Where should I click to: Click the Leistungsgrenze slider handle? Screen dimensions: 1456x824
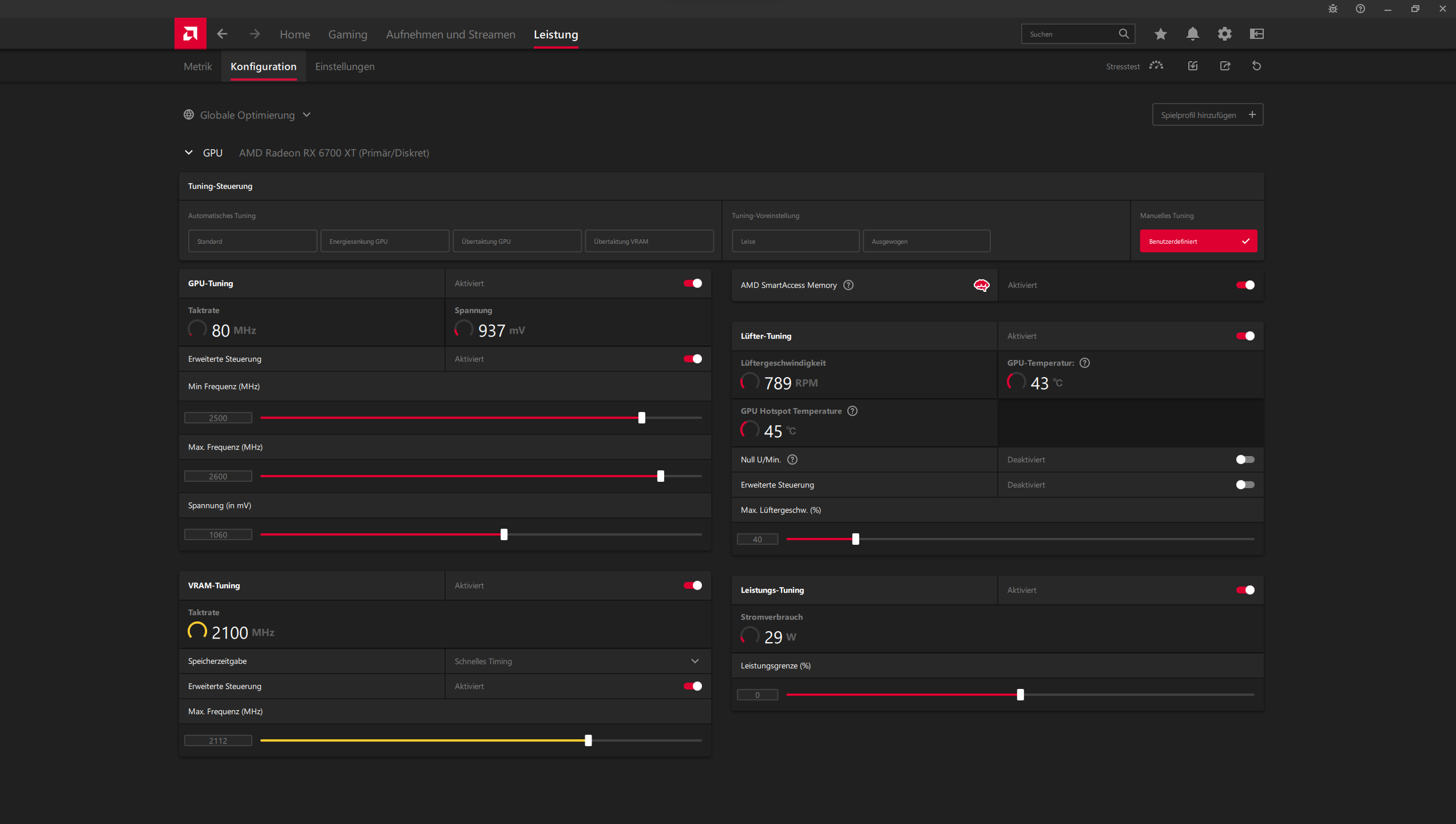1020,695
